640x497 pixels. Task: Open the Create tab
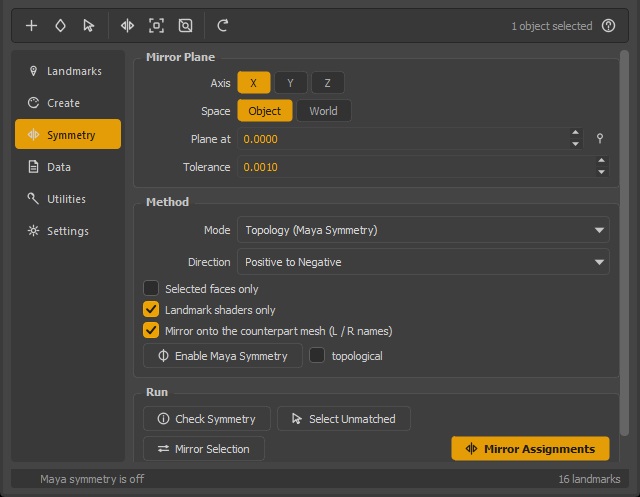[68, 103]
